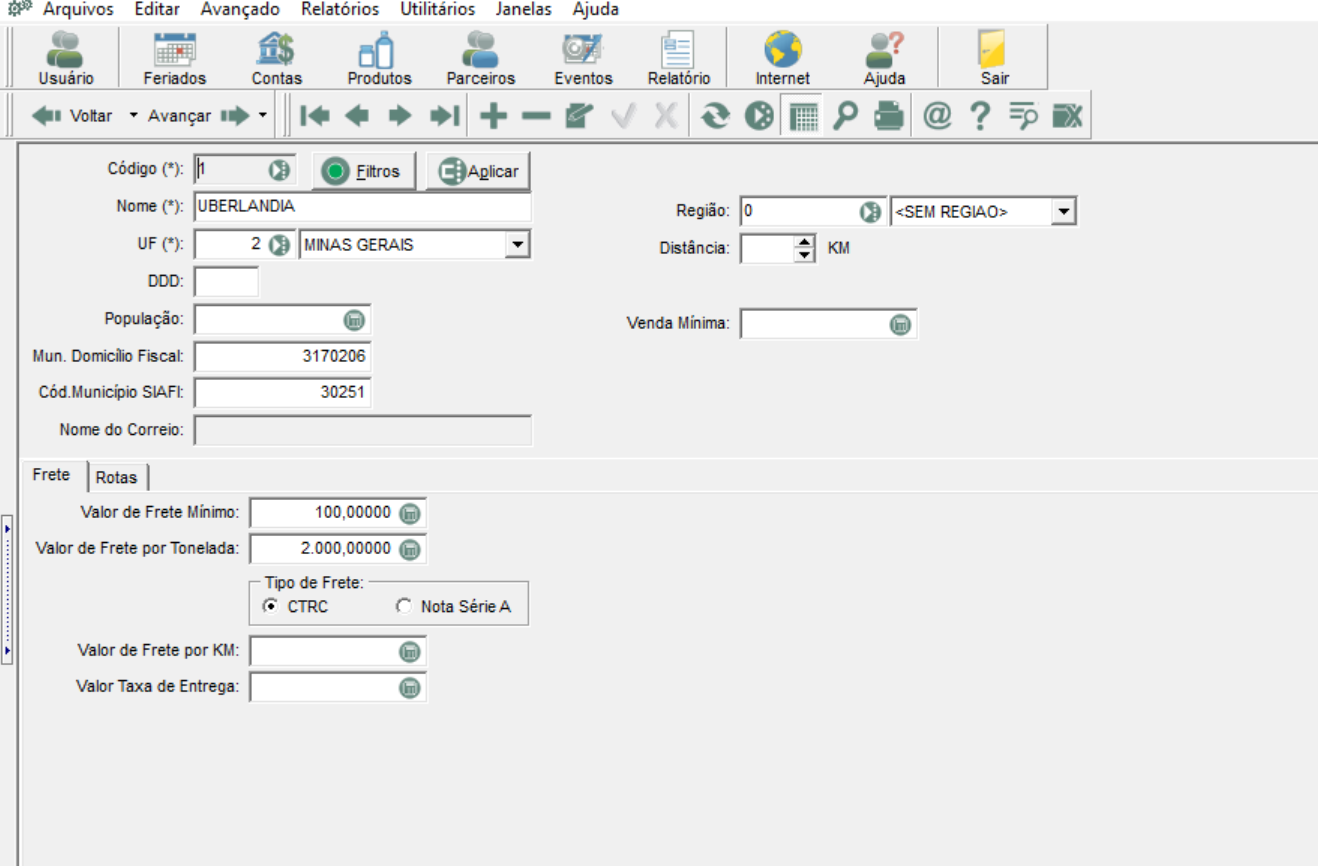Click the grid view icon
Image resolution: width=1318 pixels, height=866 pixels.
click(x=803, y=116)
